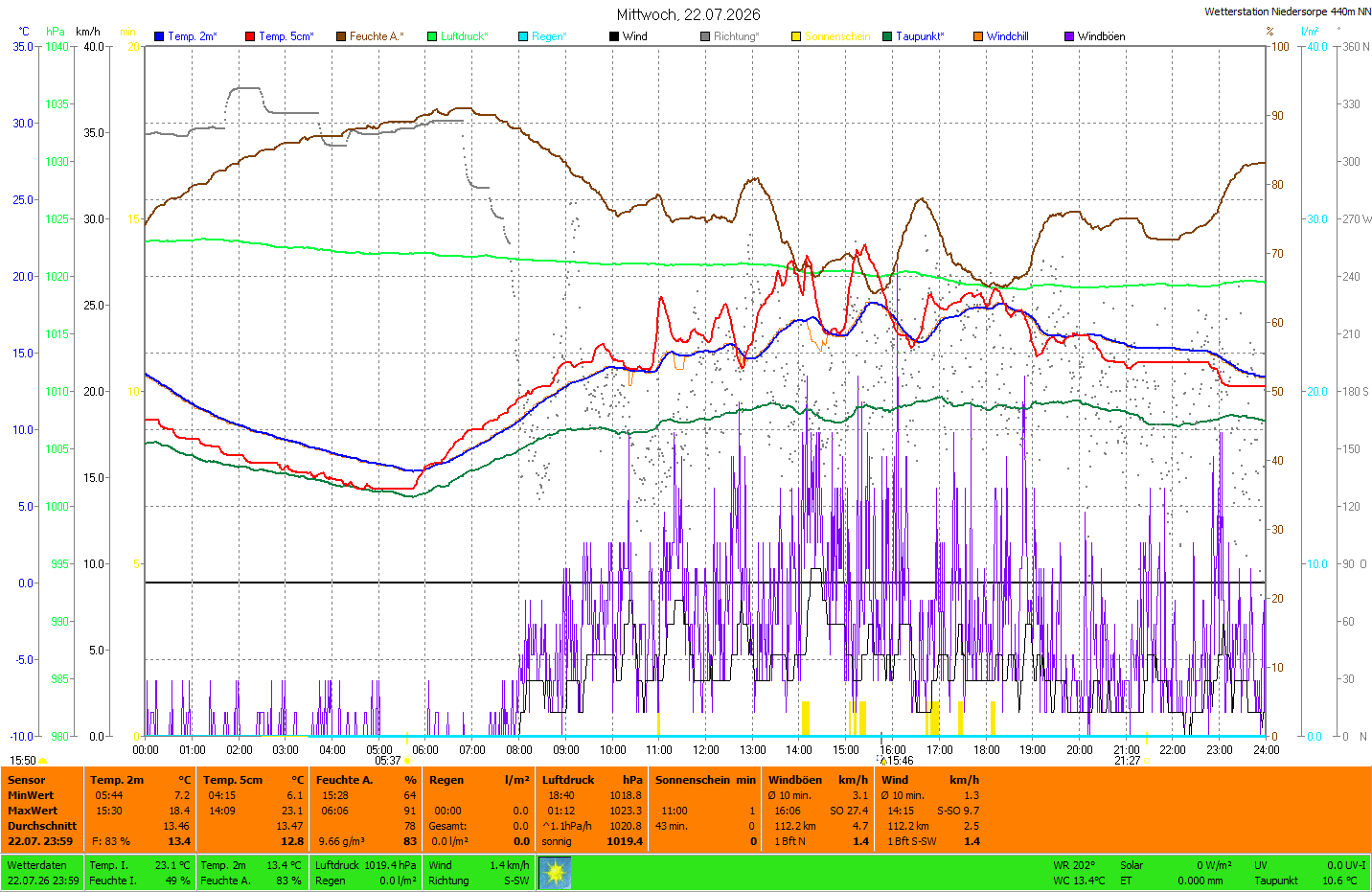Click the sunny weather icon in status bar
Image resolution: width=1372 pixels, height=892 pixels.
point(555,873)
